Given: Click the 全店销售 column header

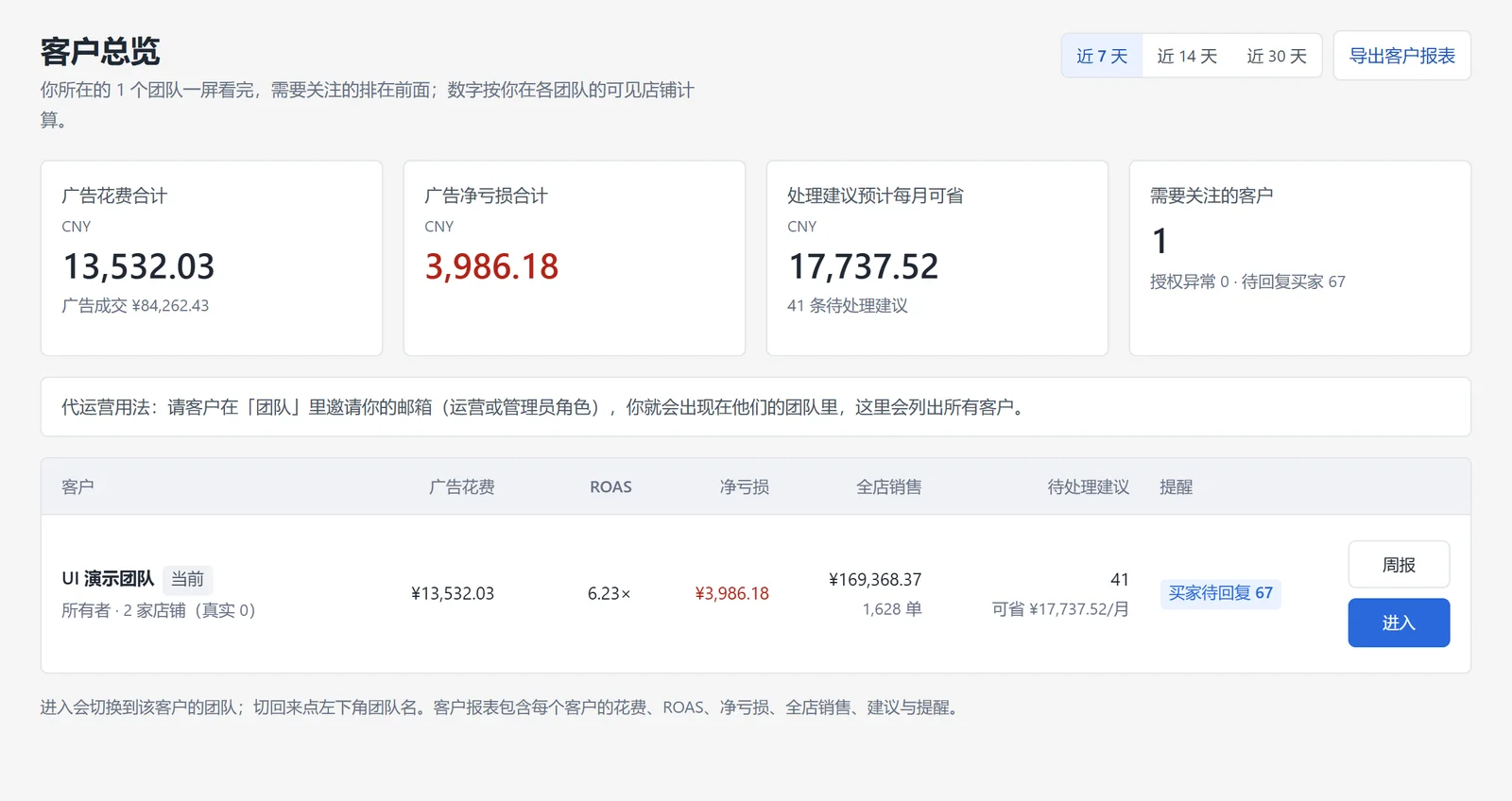Looking at the screenshot, I should coord(889,486).
